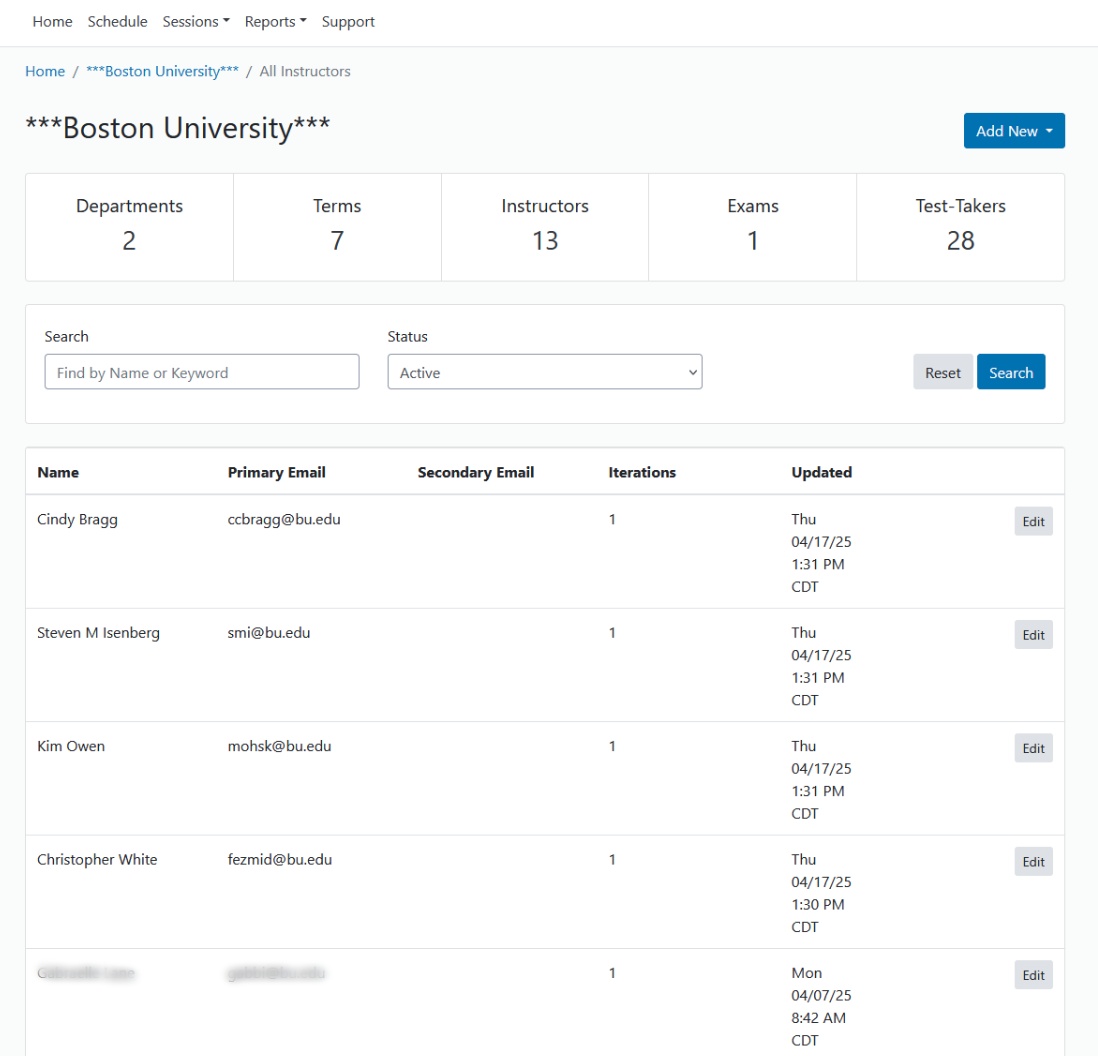Select the Departments summary card

point(129,227)
